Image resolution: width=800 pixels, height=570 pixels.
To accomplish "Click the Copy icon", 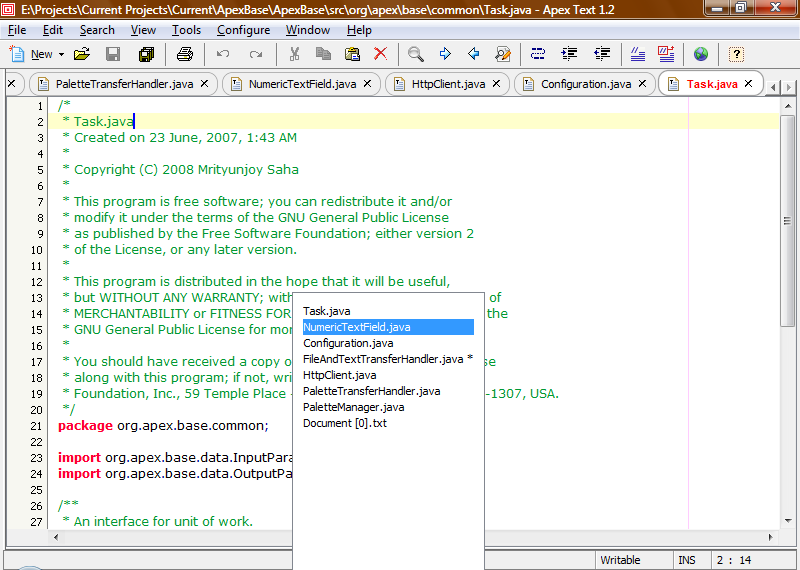I will pyautogui.click(x=323, y=54).
